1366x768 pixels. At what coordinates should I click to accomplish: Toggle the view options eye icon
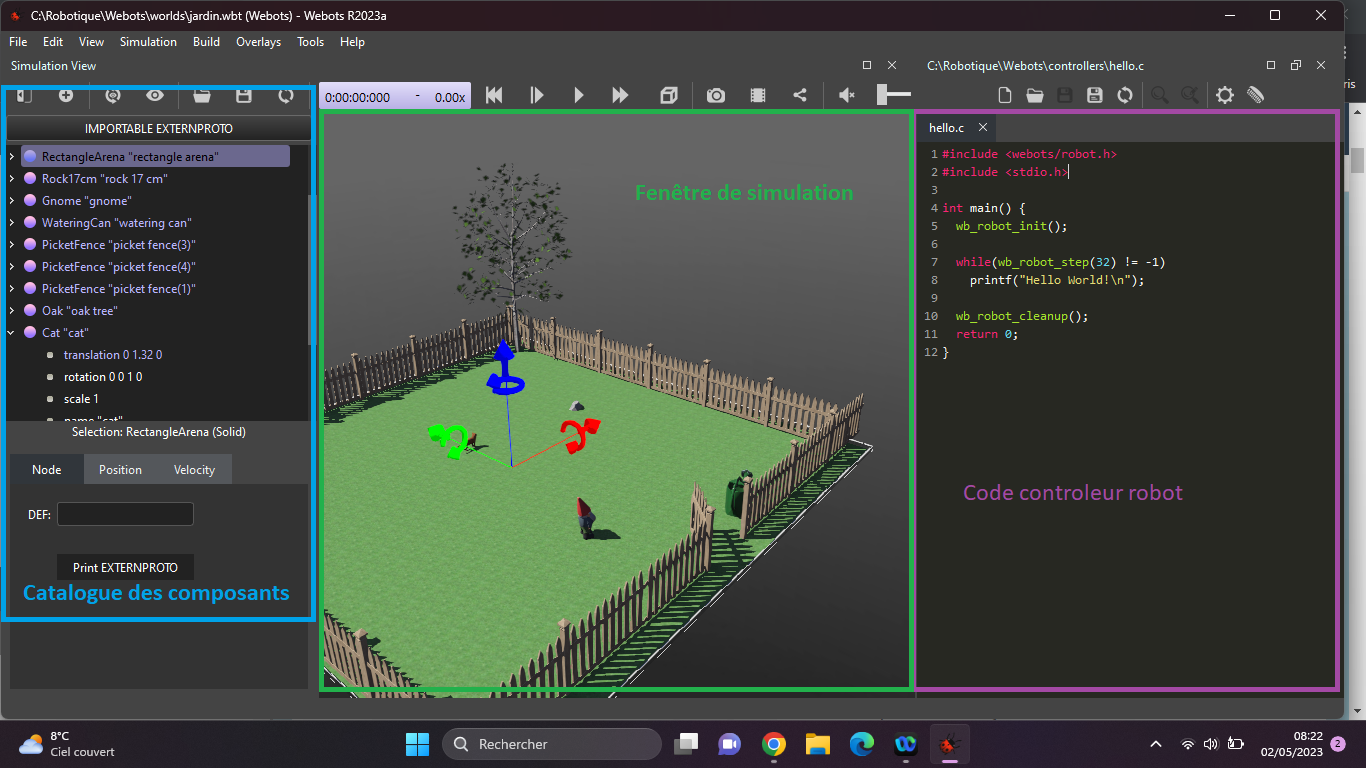155,96
